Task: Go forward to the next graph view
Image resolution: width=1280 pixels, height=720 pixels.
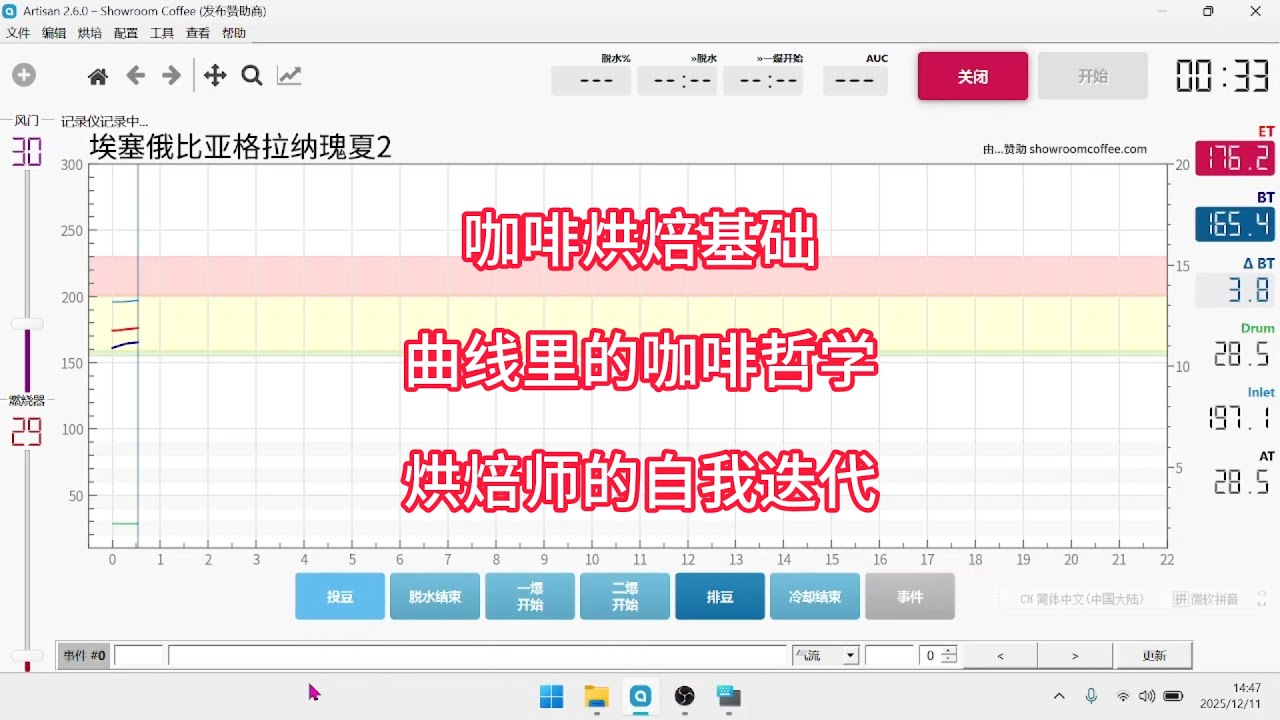Action: click(x=172, y=76)
